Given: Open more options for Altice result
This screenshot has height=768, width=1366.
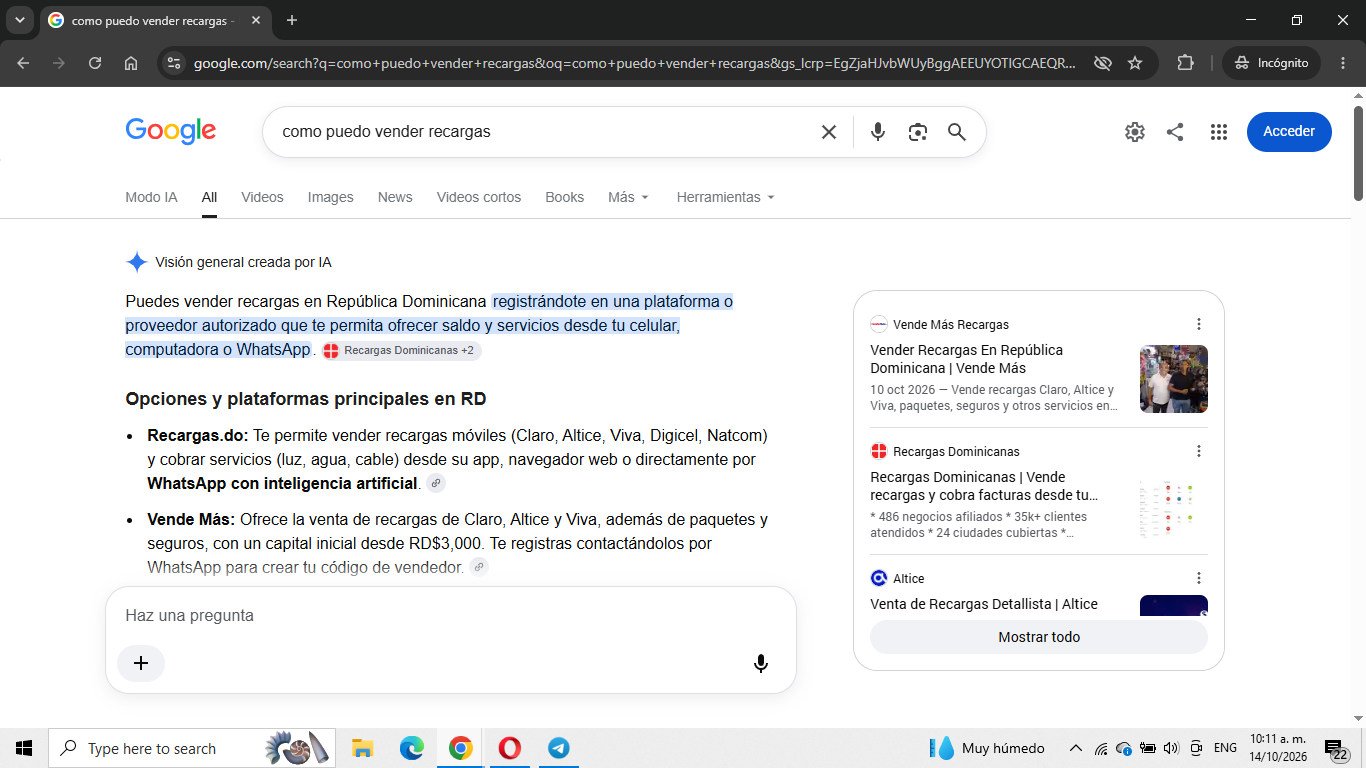Looking at the screenshot, I should coord(1199,578).
